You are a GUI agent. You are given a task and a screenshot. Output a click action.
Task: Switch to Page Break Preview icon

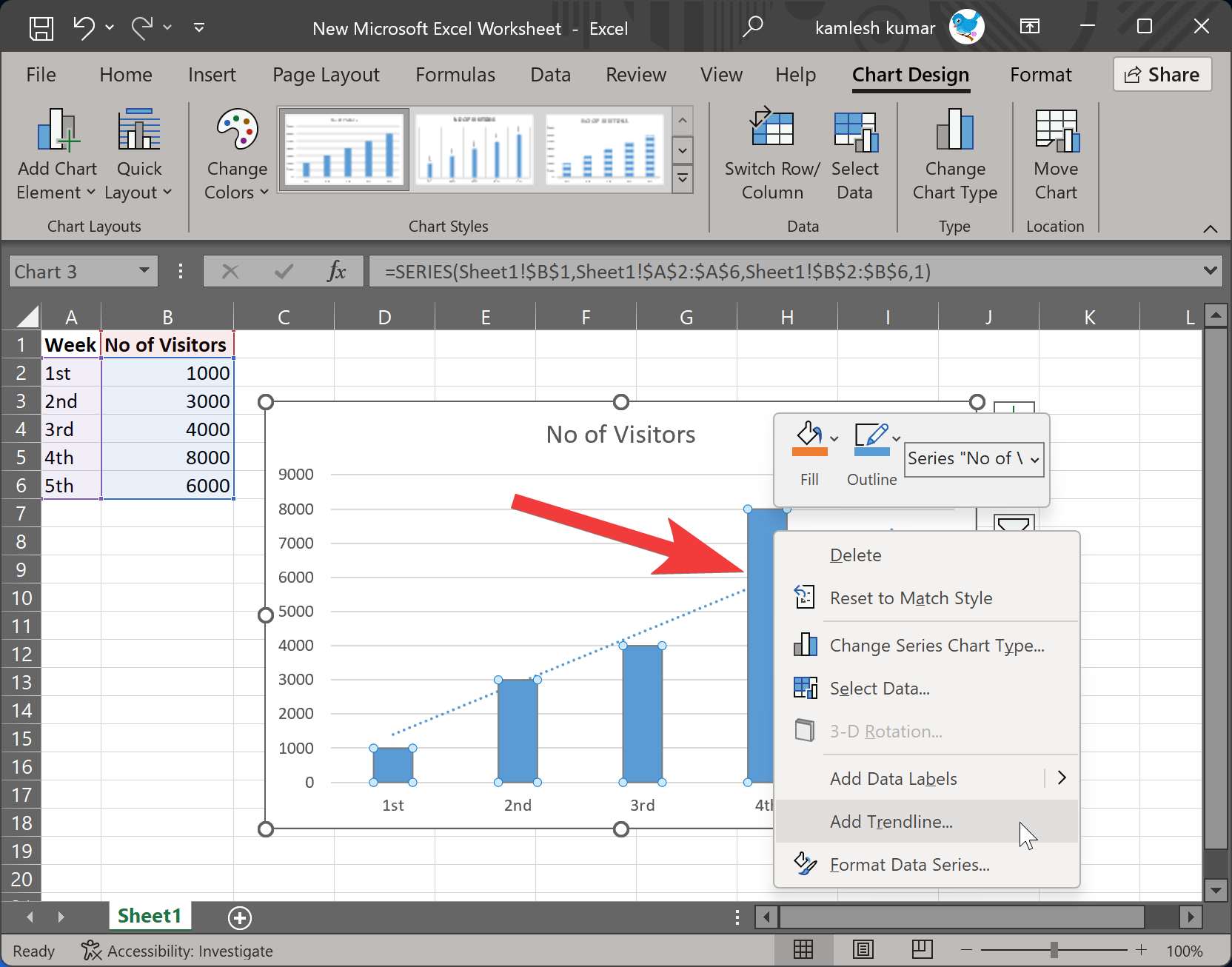923,949
